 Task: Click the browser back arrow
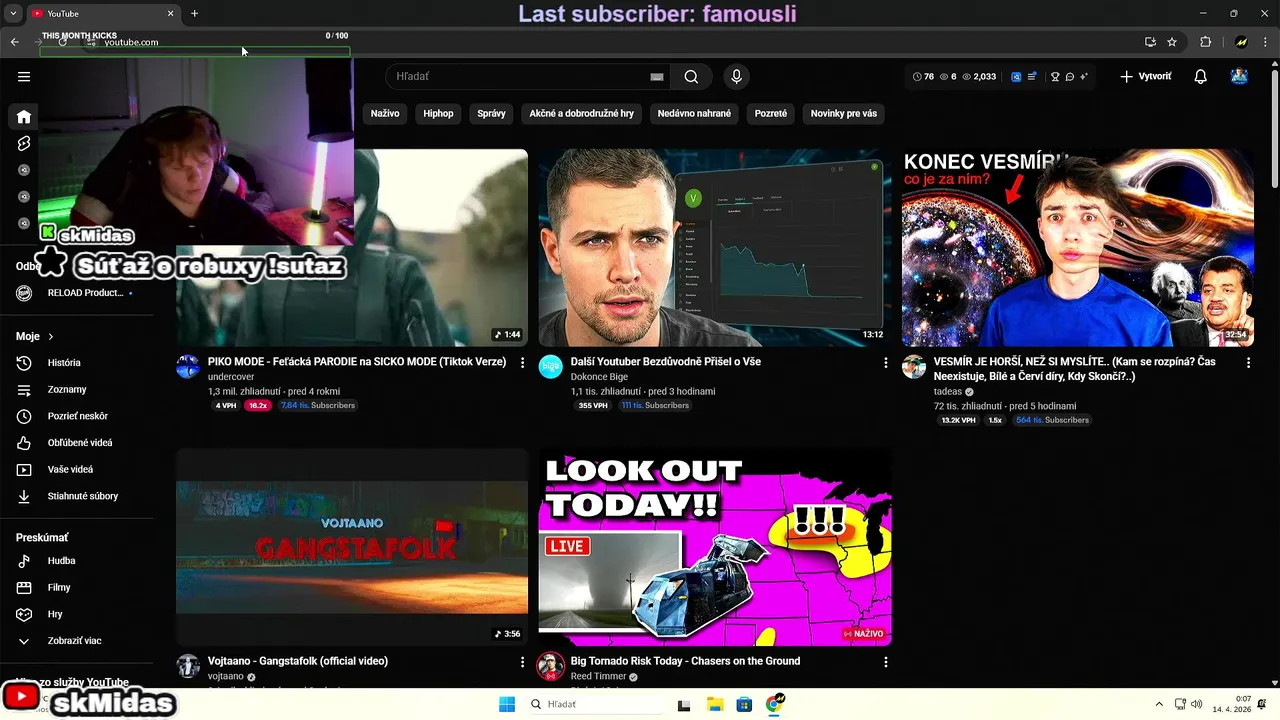[15, 42]
